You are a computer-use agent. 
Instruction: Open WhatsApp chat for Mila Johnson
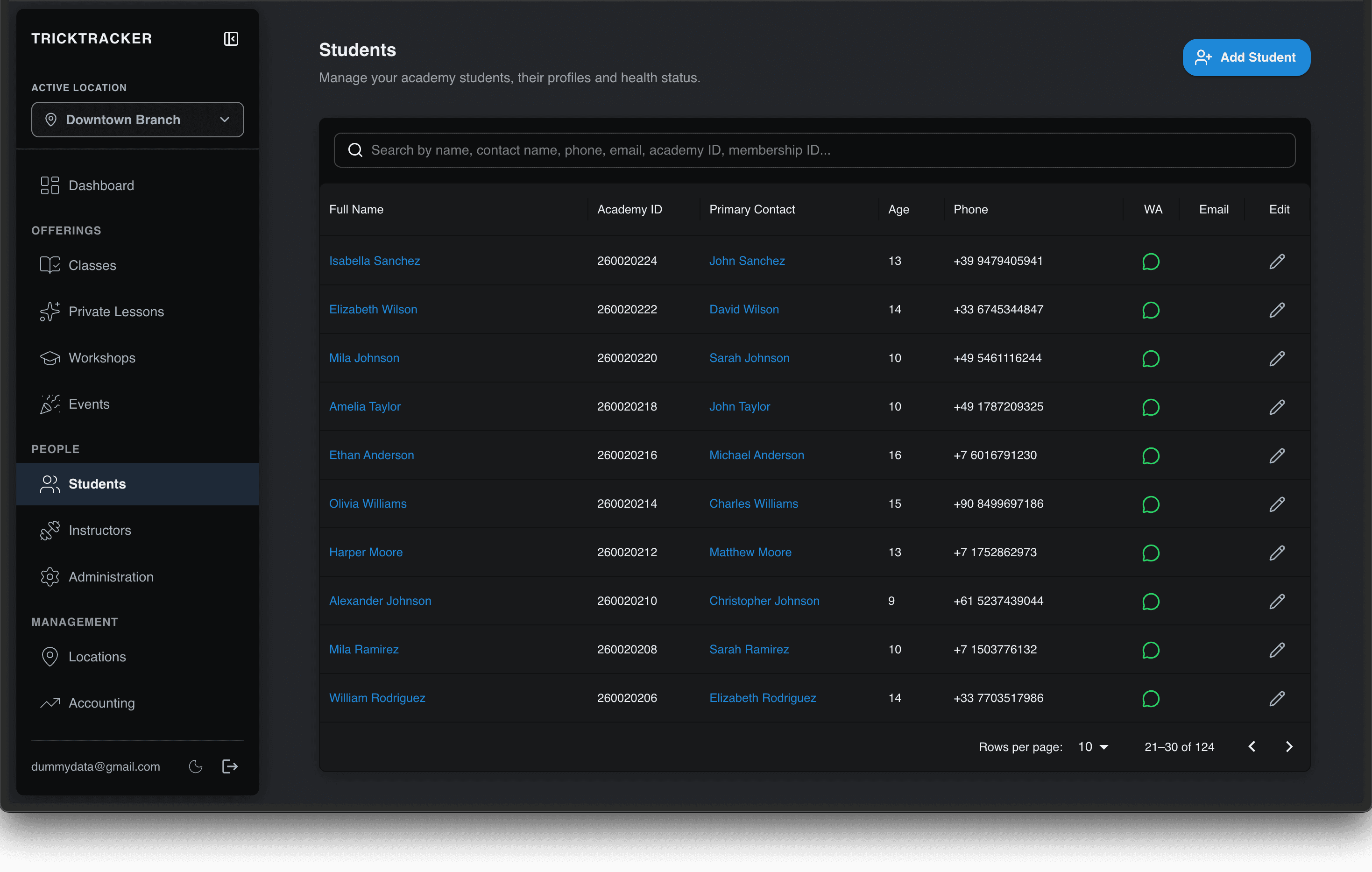coord(1151,359)
